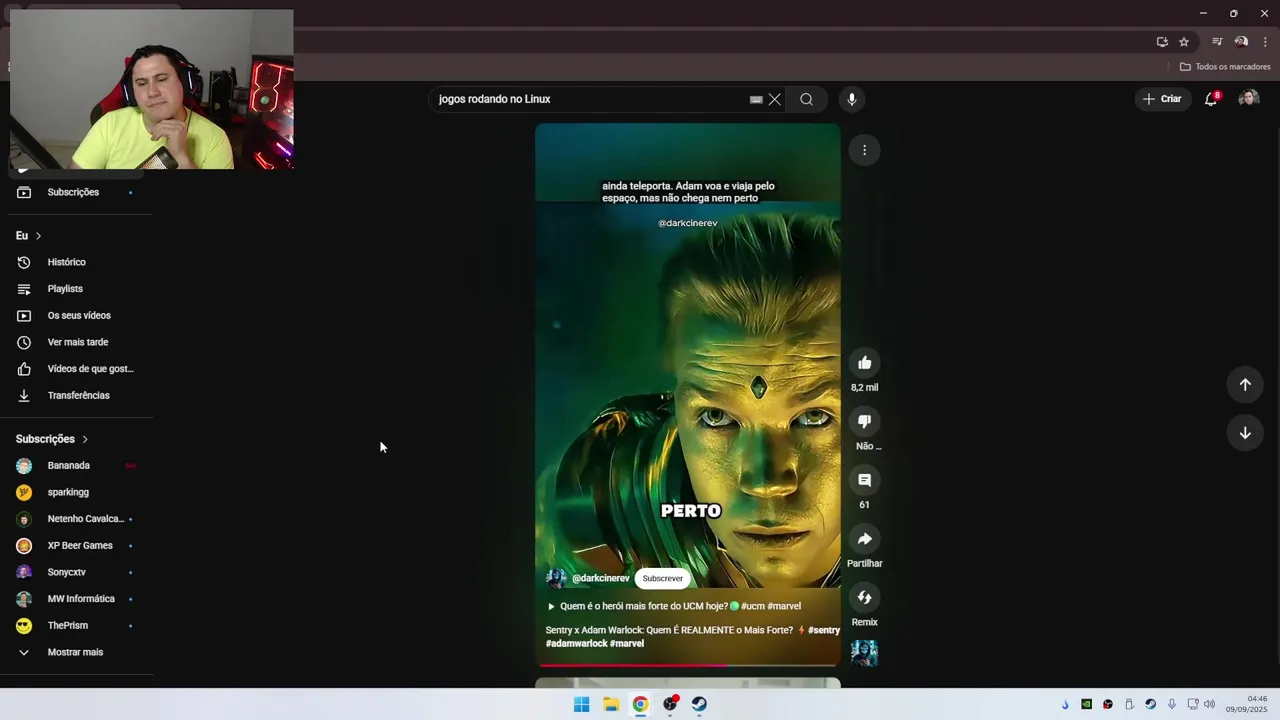Subscribe to @darkcinerev with Subscrever
This screenshot has width=1280, height=720.
coord(662,579)
